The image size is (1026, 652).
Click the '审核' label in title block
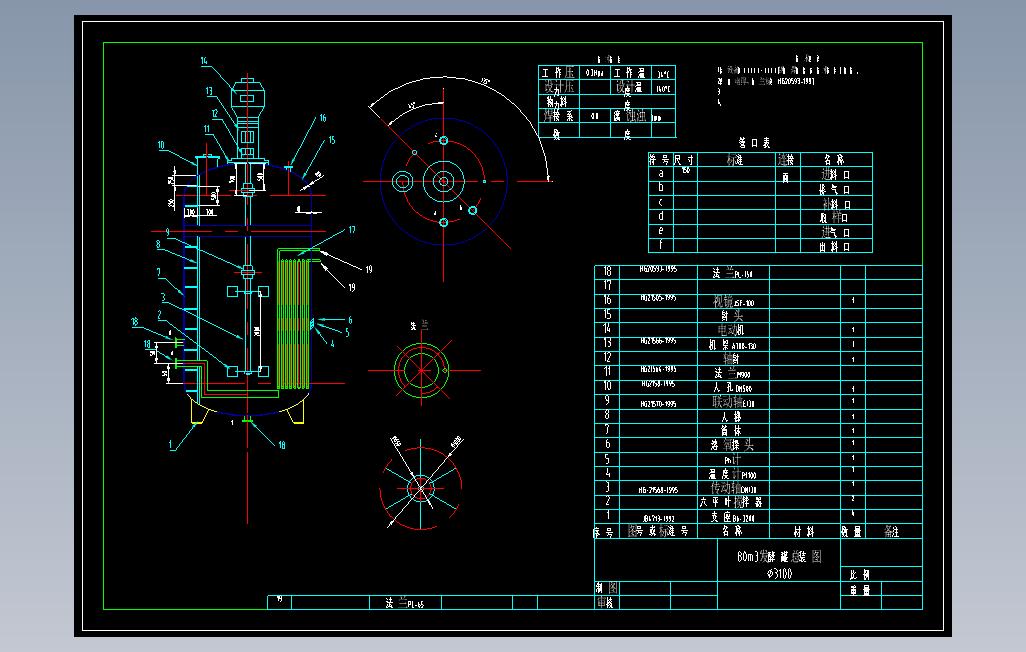click(x=605, y=603)
